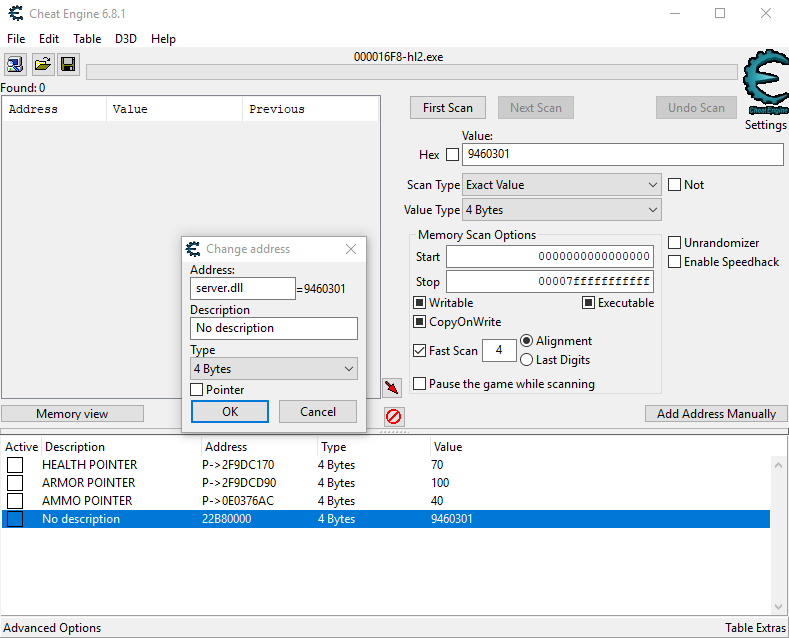Open the D3D menu
Image resolution: width=789 pixels, height=638 pixels.
pos(126,39)
